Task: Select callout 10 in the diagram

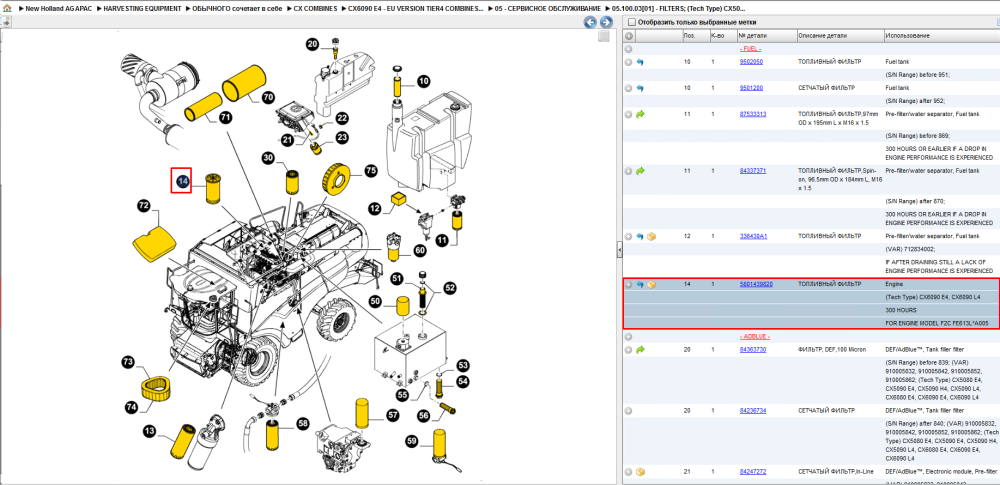Action: click(x=424, y=81)
